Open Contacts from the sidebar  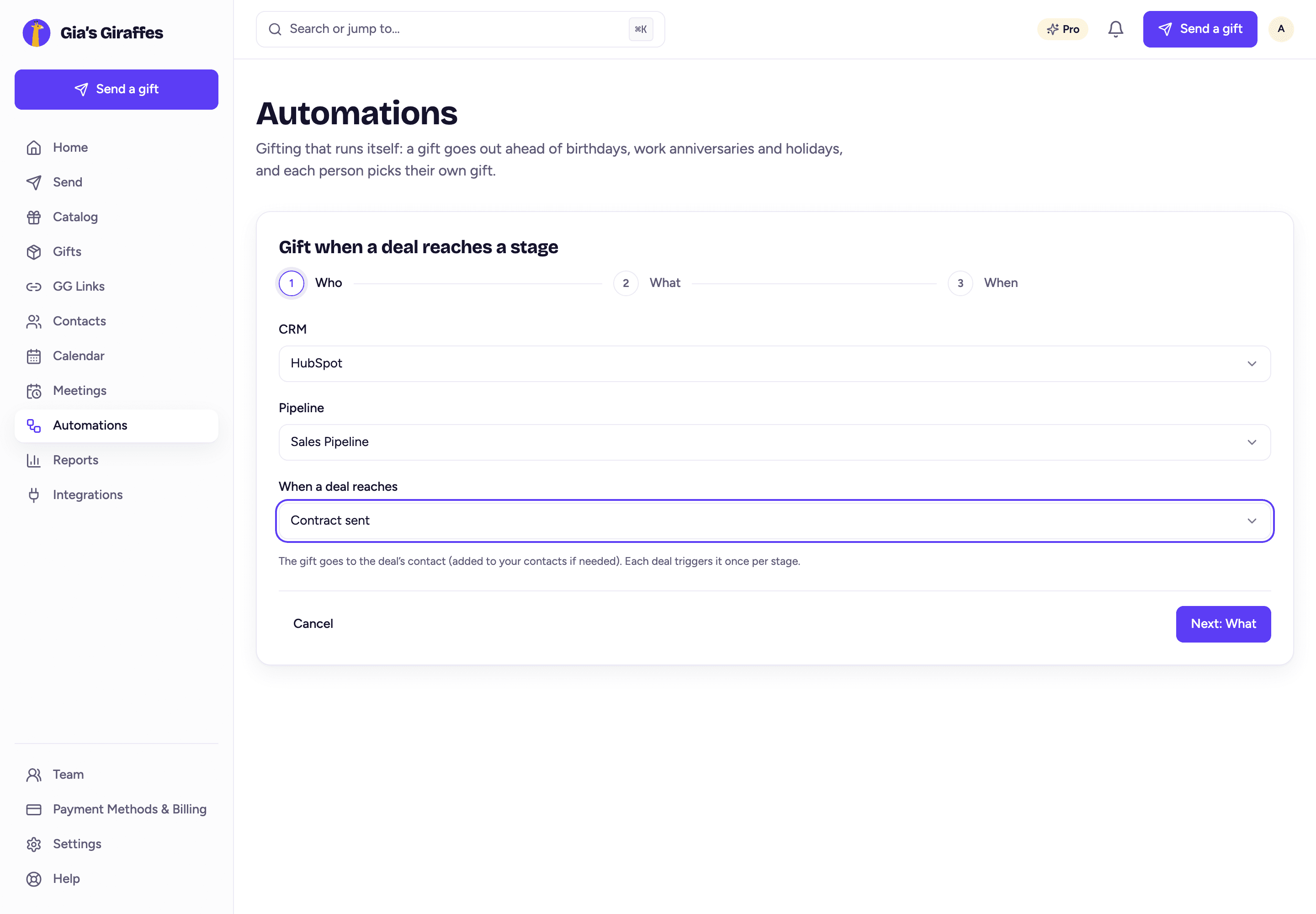click(x=116, y=321)
